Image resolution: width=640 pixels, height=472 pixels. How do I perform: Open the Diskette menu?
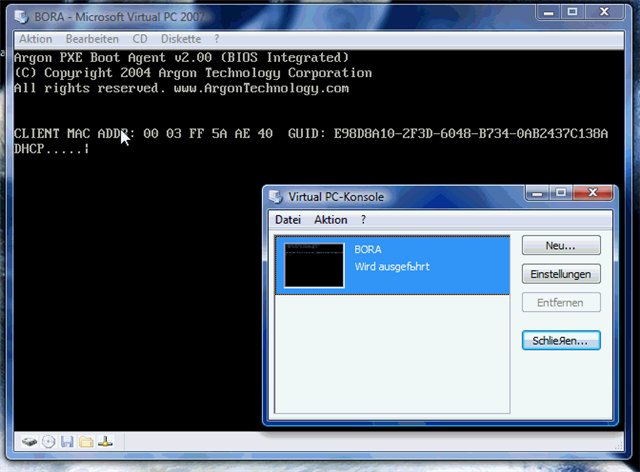(x=181, y=39)
